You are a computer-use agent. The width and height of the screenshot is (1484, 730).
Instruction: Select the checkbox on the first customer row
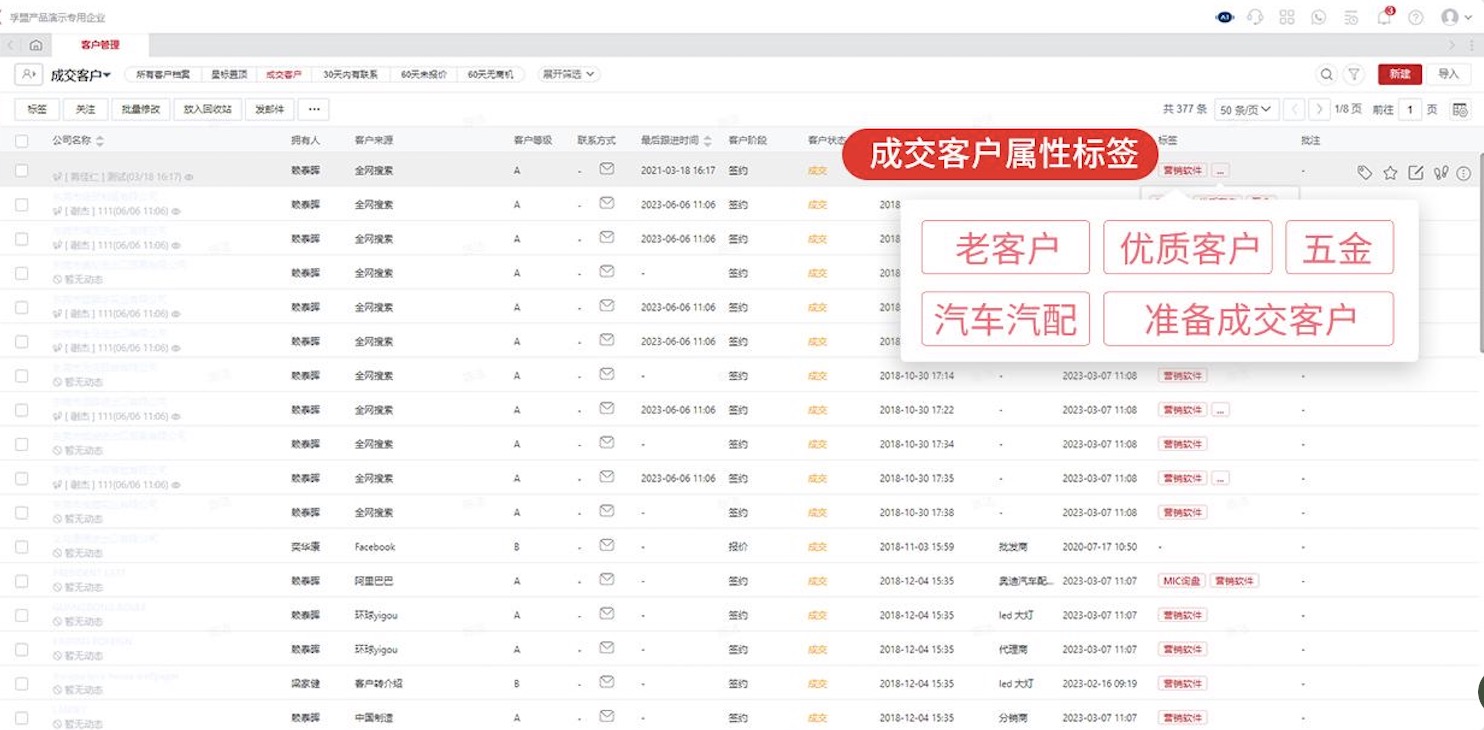coord(22,172)
